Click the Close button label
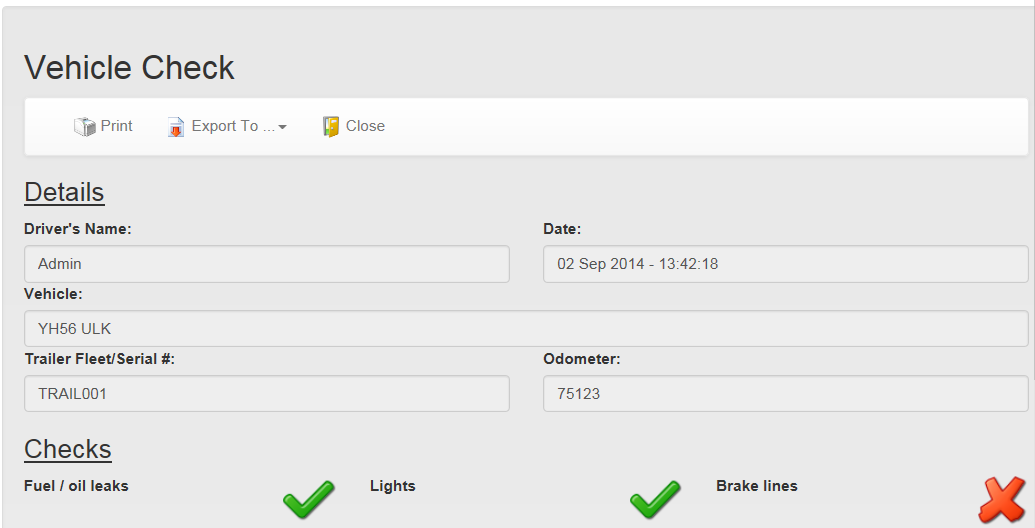Image resolution: width=1035 pixels, height=528 pixels. [365, 126]
